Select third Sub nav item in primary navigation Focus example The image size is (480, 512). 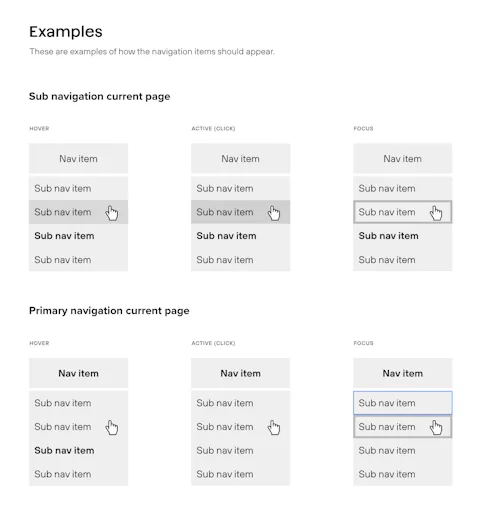[x=403, y=450]
